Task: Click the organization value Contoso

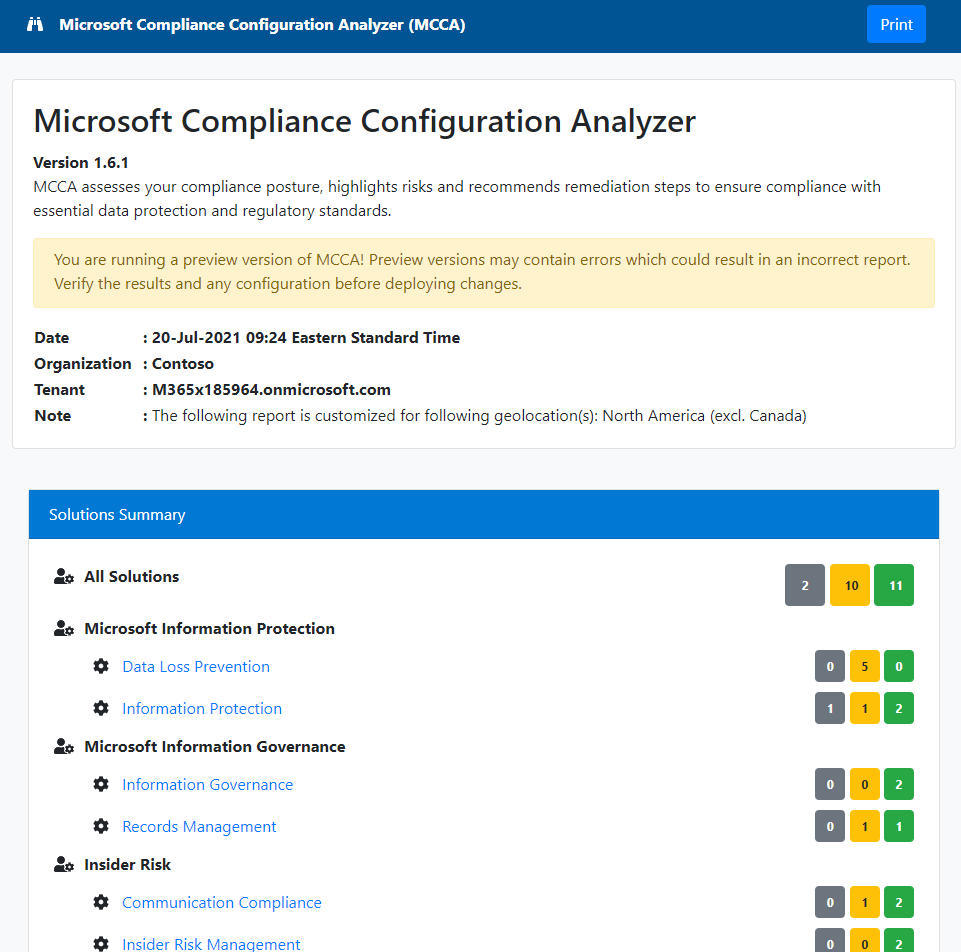Action: [183, 364]
